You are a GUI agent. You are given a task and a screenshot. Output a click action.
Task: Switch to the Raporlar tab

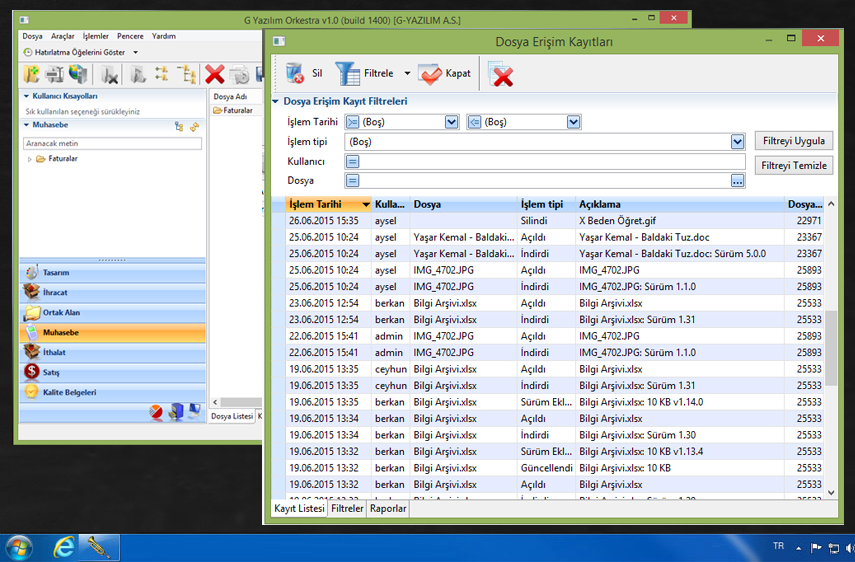coord(388,508)
